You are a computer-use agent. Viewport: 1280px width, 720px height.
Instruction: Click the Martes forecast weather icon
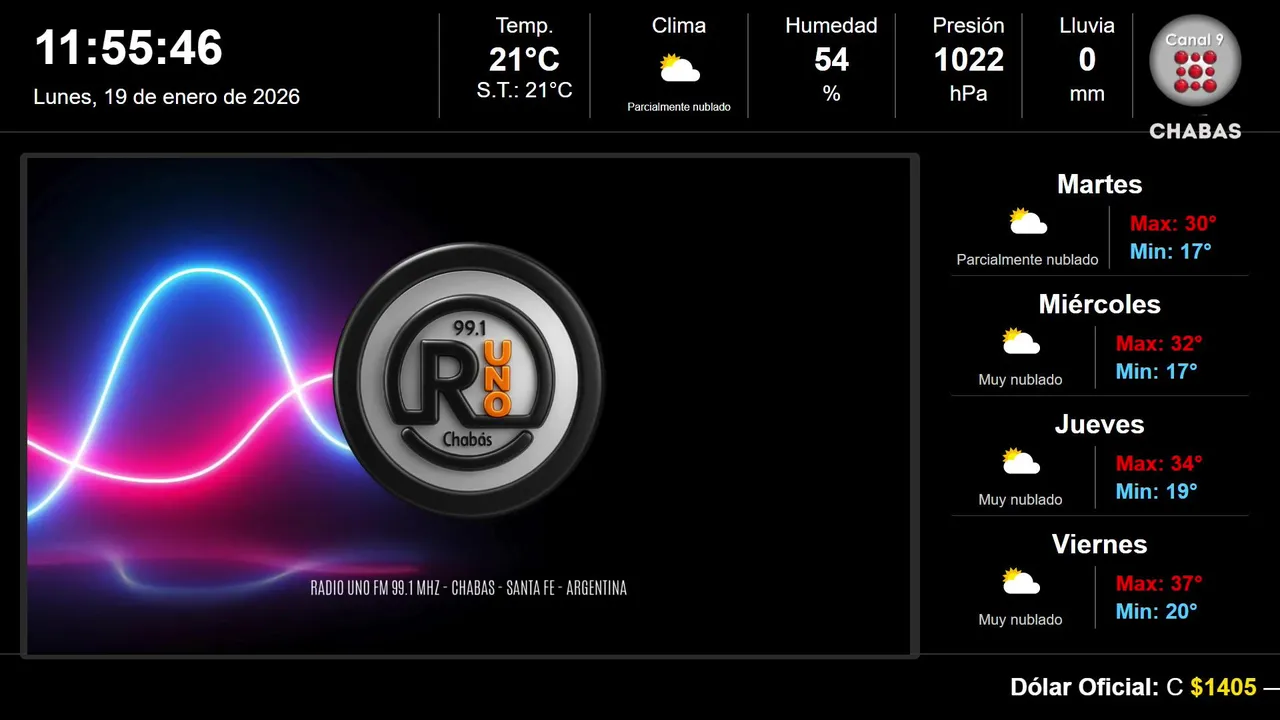coord(1027,221)
